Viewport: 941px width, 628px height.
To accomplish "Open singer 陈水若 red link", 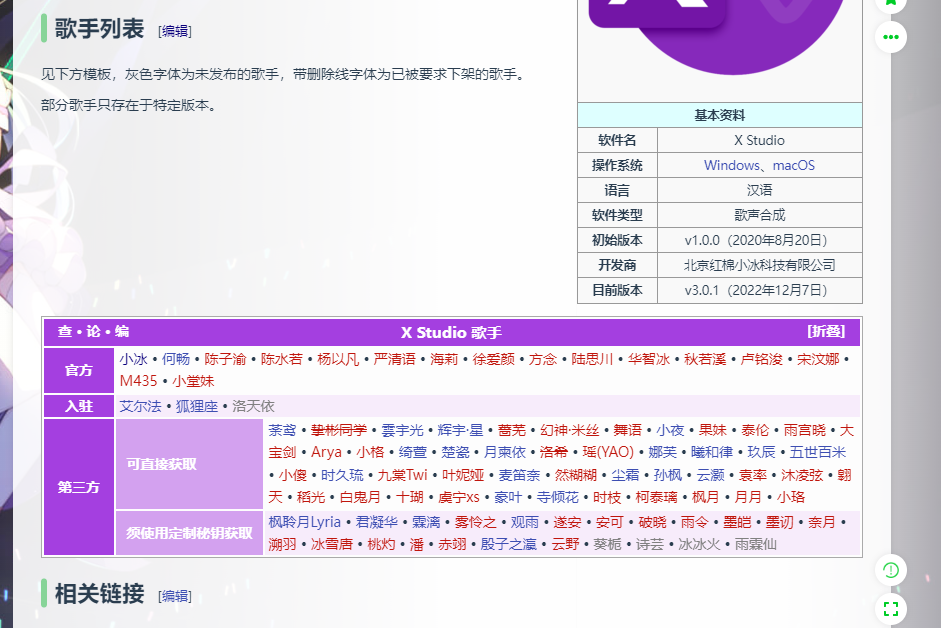I will coord(281,359).
